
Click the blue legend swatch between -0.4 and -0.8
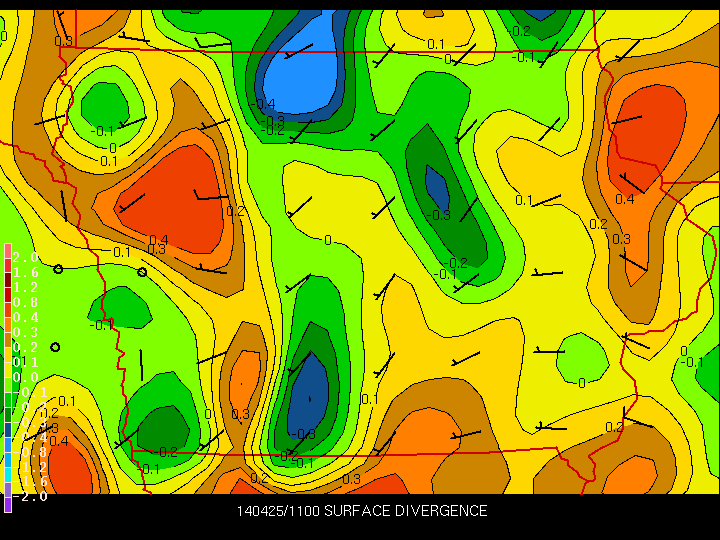8,444
